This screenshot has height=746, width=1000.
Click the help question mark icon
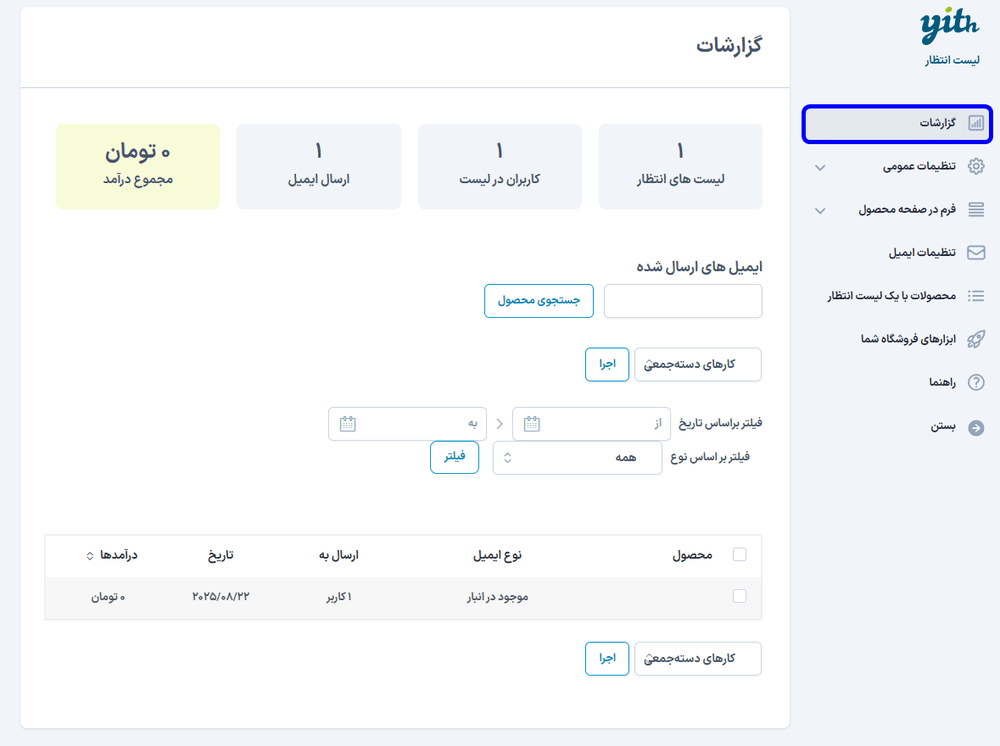[976, 382]
